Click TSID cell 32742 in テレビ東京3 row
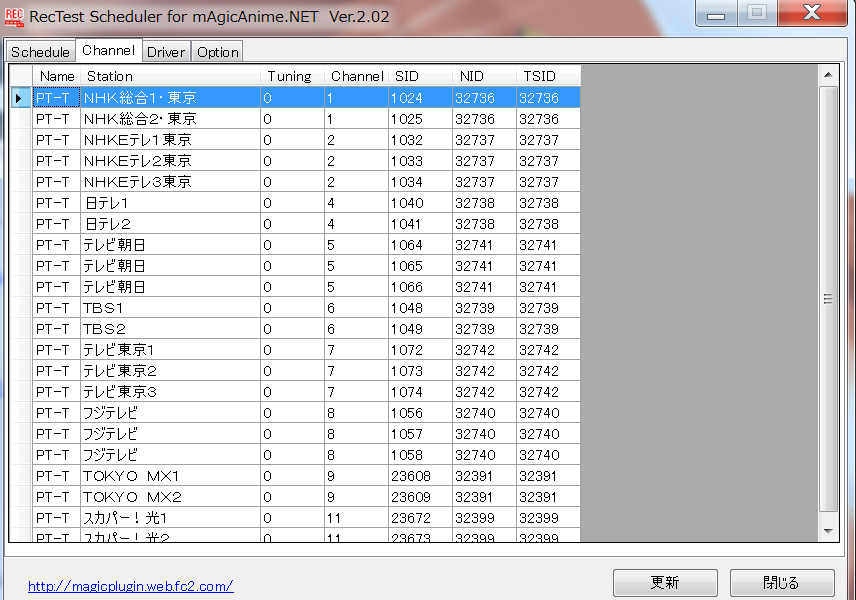 pos(548,392)
